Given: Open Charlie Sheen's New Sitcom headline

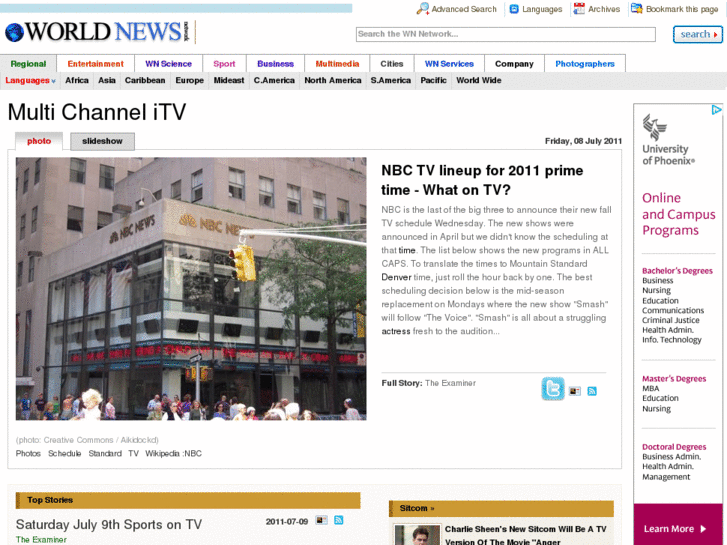Looking at the screenshot, I should pyautogui.click(x=525, y=535).
